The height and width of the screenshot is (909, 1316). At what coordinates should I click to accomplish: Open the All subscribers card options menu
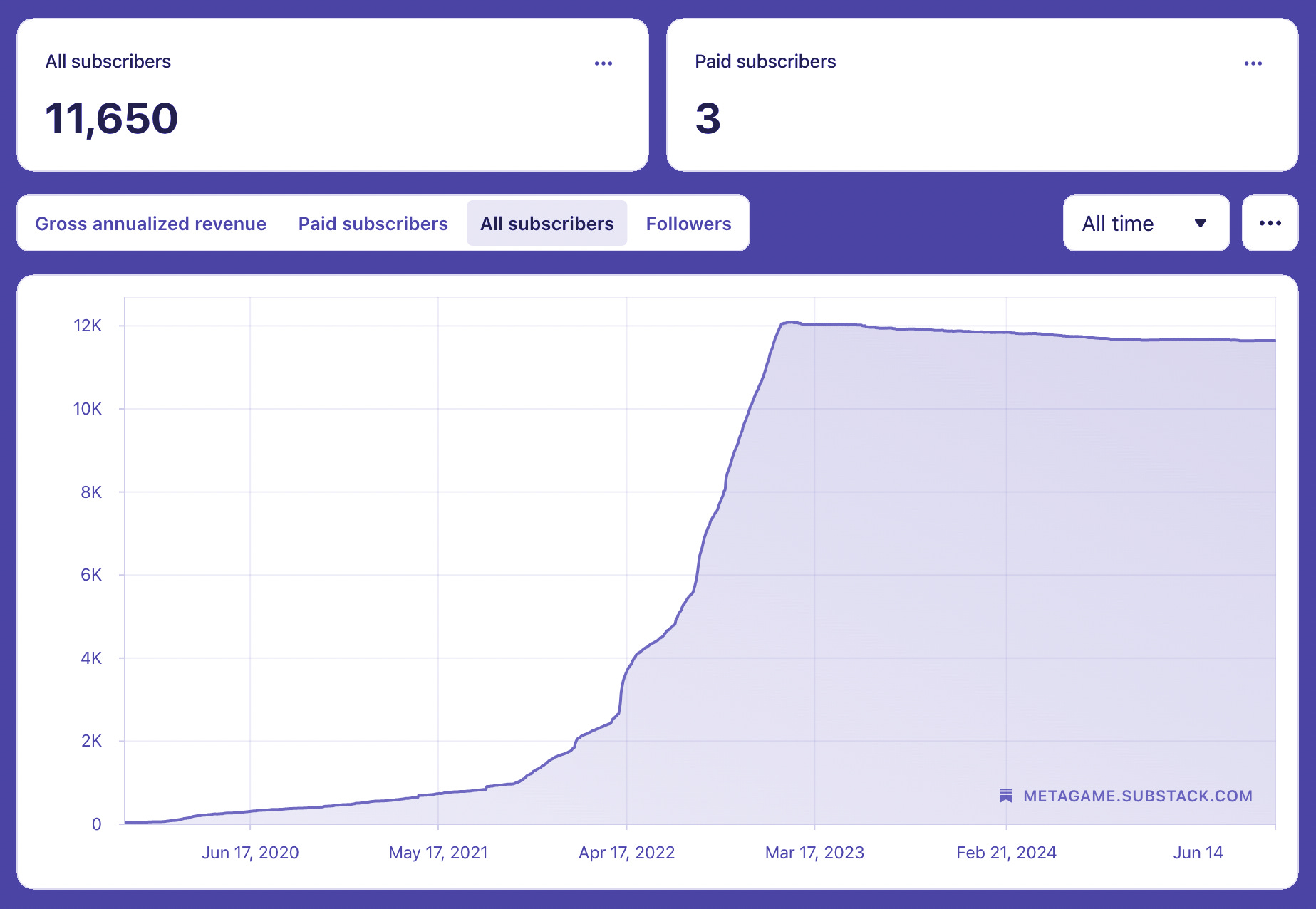click(603, 63)
